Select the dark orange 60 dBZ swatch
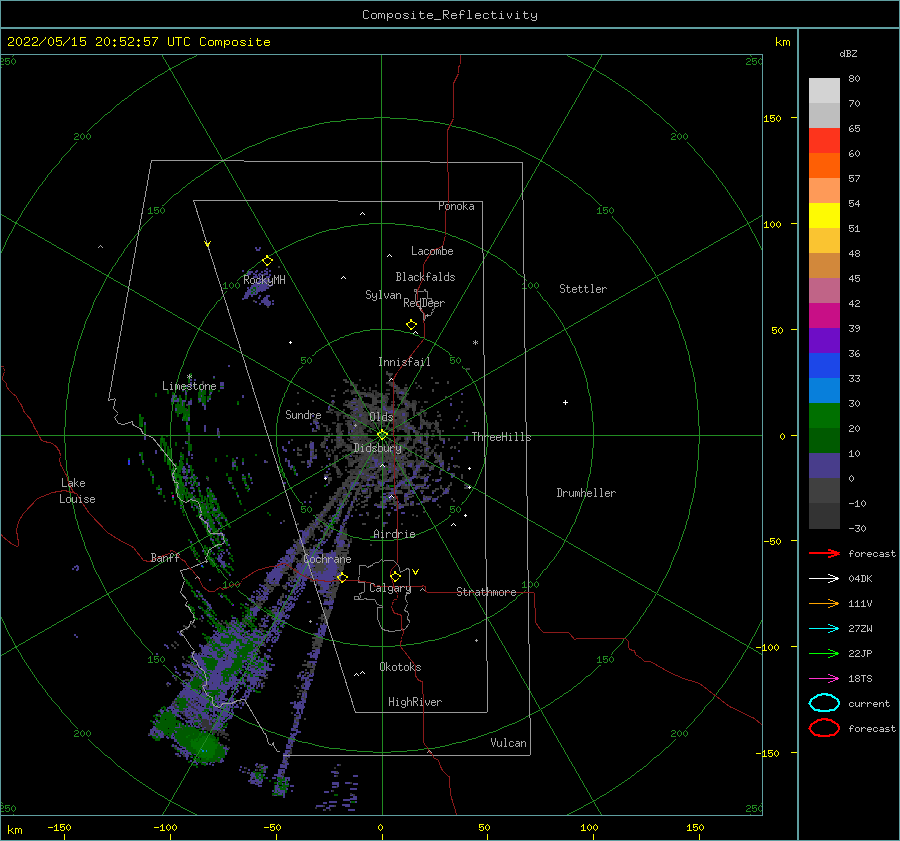The image size is (900, 841). coord(824,166)
